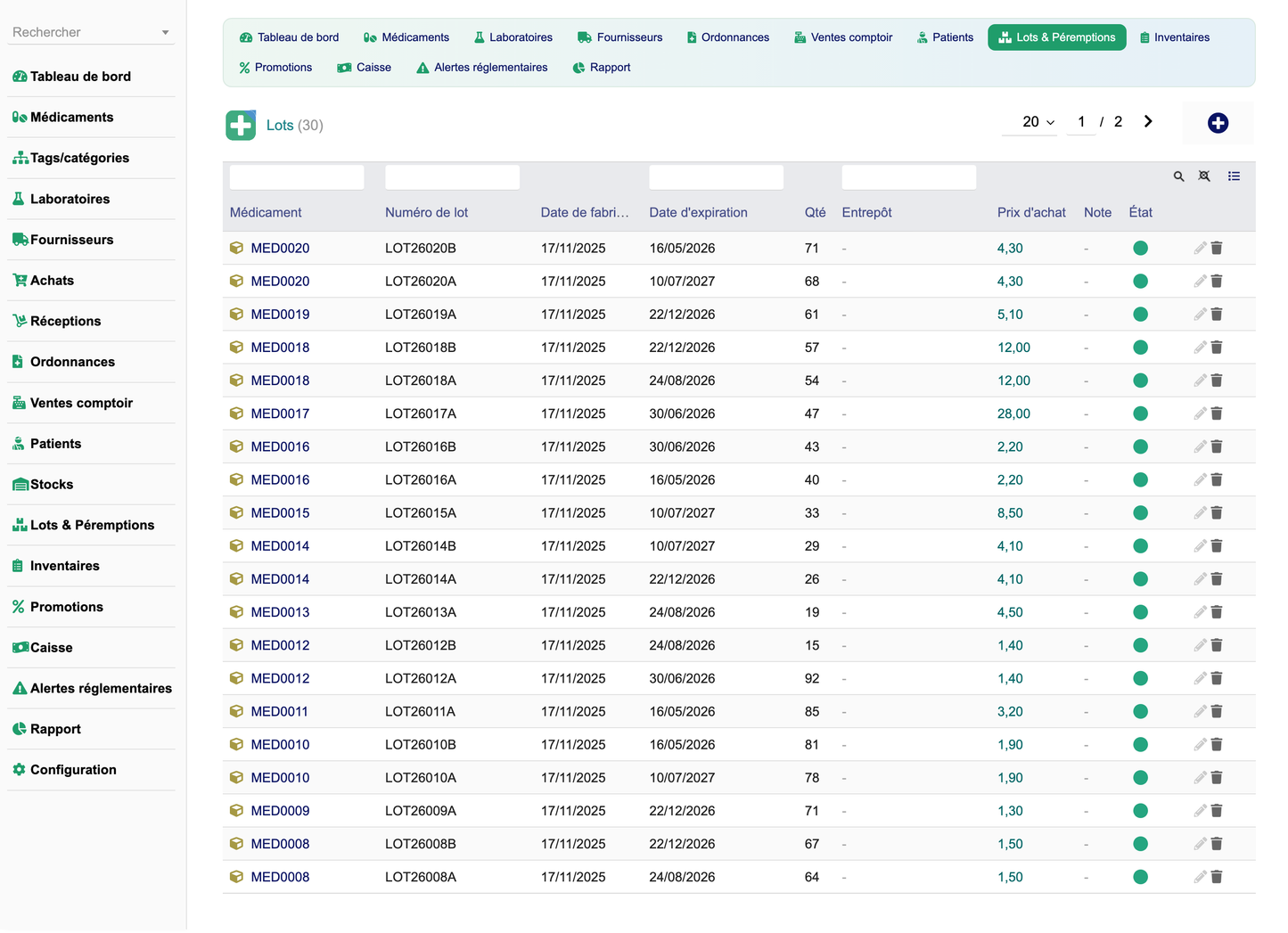Open the column list options icon
Image resolution: width=1288 pixels, height=933 pixels.
pos(1234,176)
